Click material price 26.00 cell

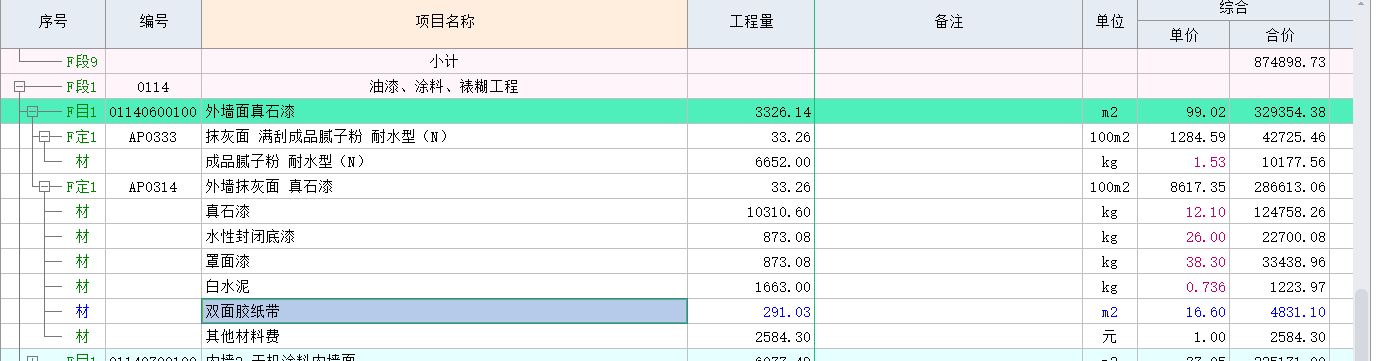tap(1184, 236)
